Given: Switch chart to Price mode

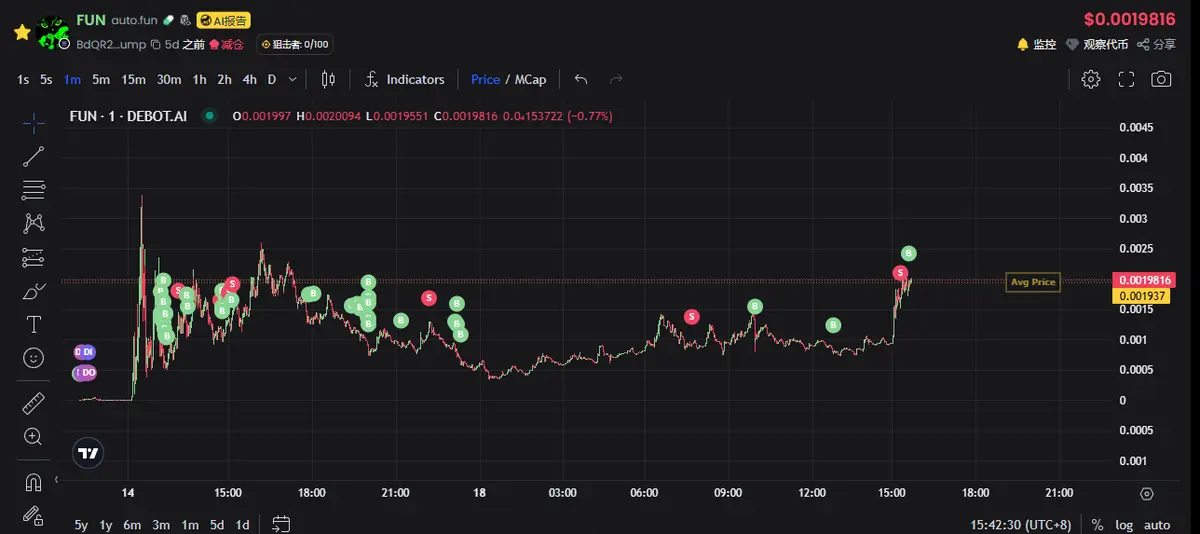Looking at the screenshot, I should [x=485, y=79].
